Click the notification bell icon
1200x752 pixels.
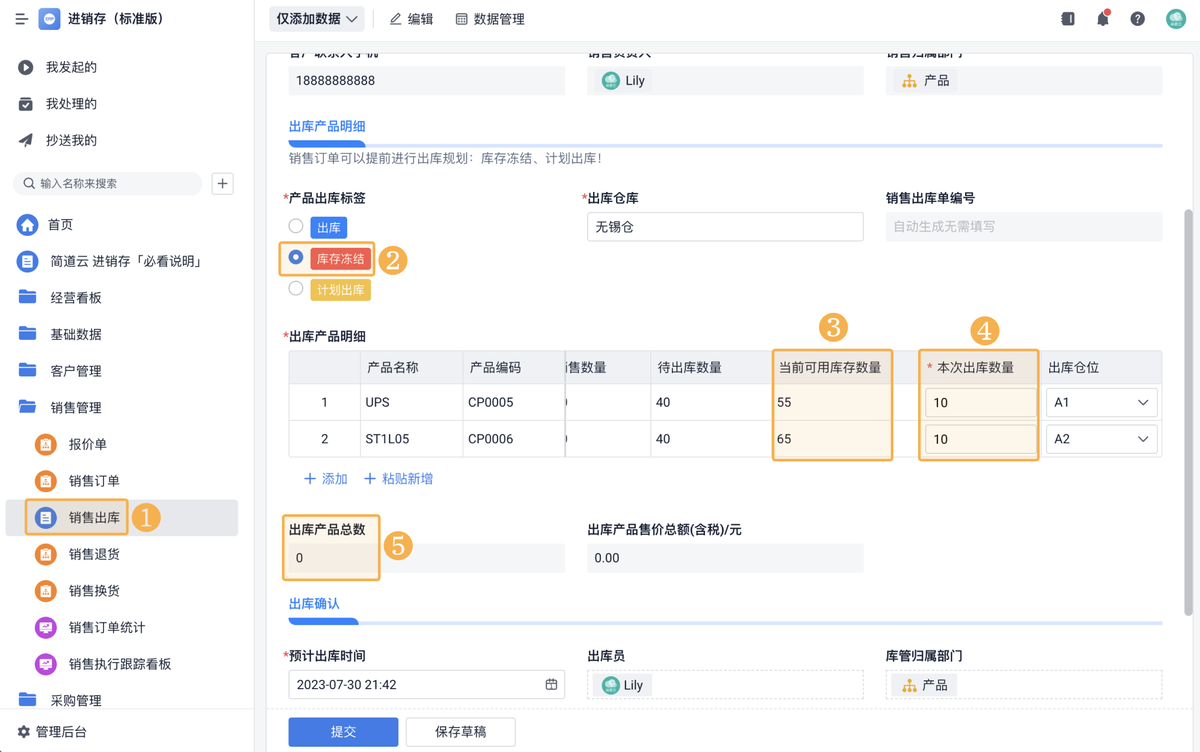click(1103, 19)
